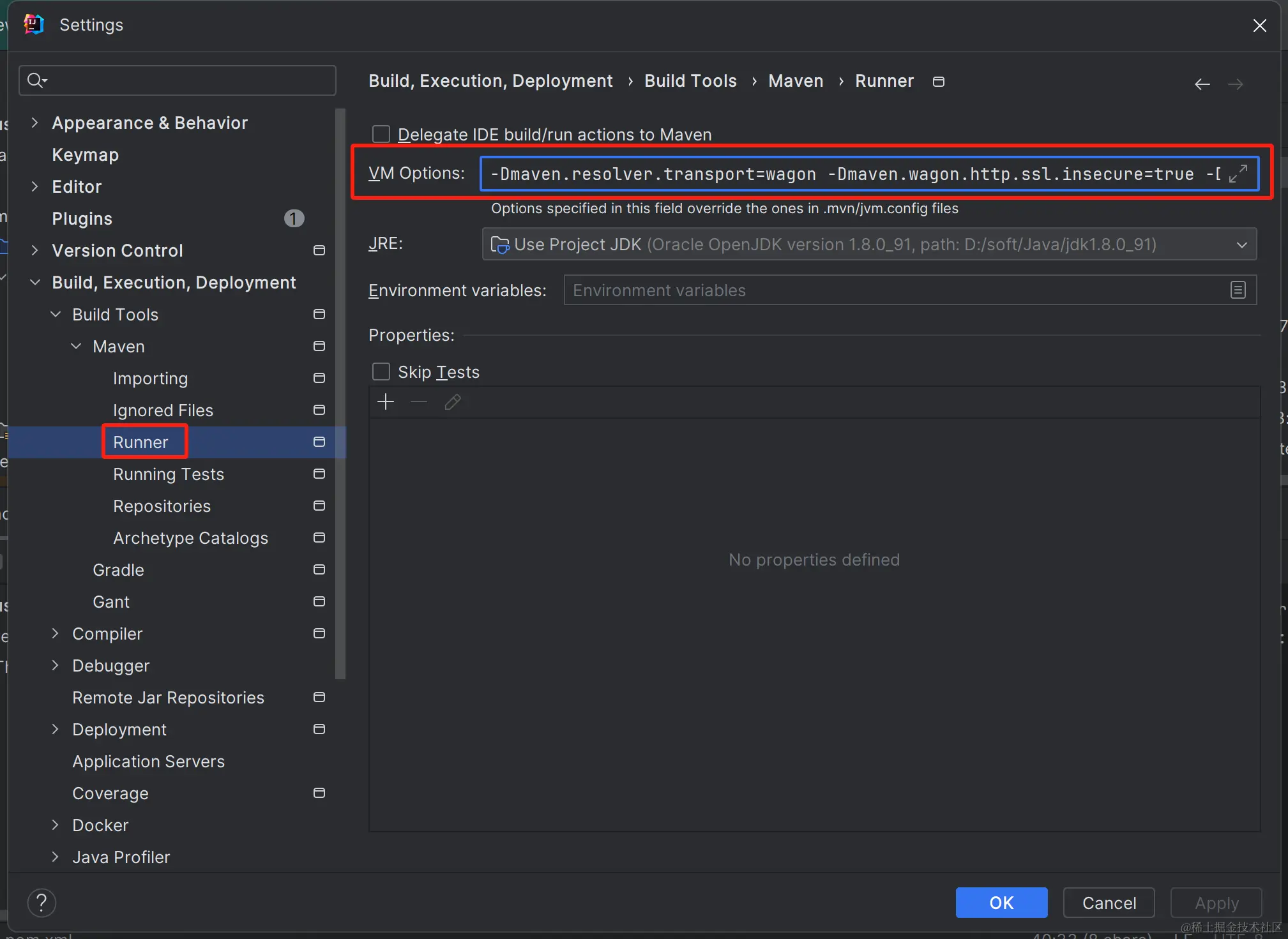Collapse Build, Execution, Deployment section
The width and height of the screenshot is (1288, 939).
coord(35,282)
